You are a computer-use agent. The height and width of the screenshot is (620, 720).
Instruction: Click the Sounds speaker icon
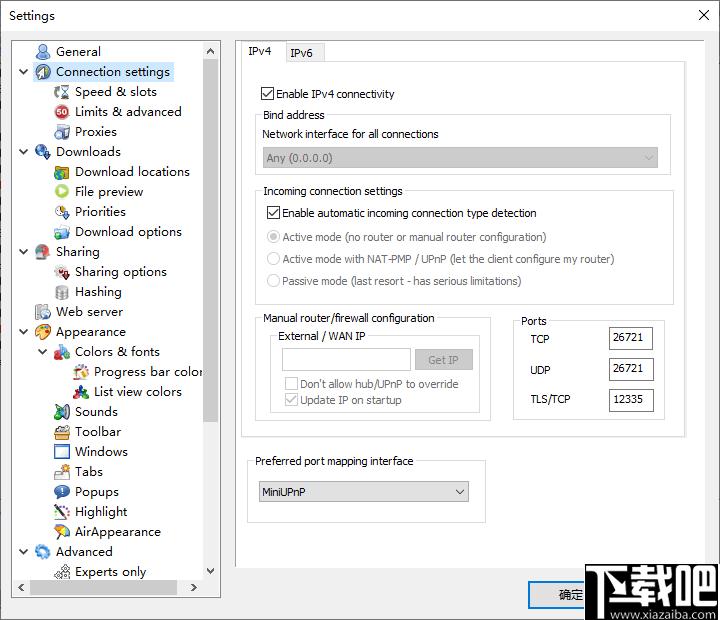click(62, 412)
